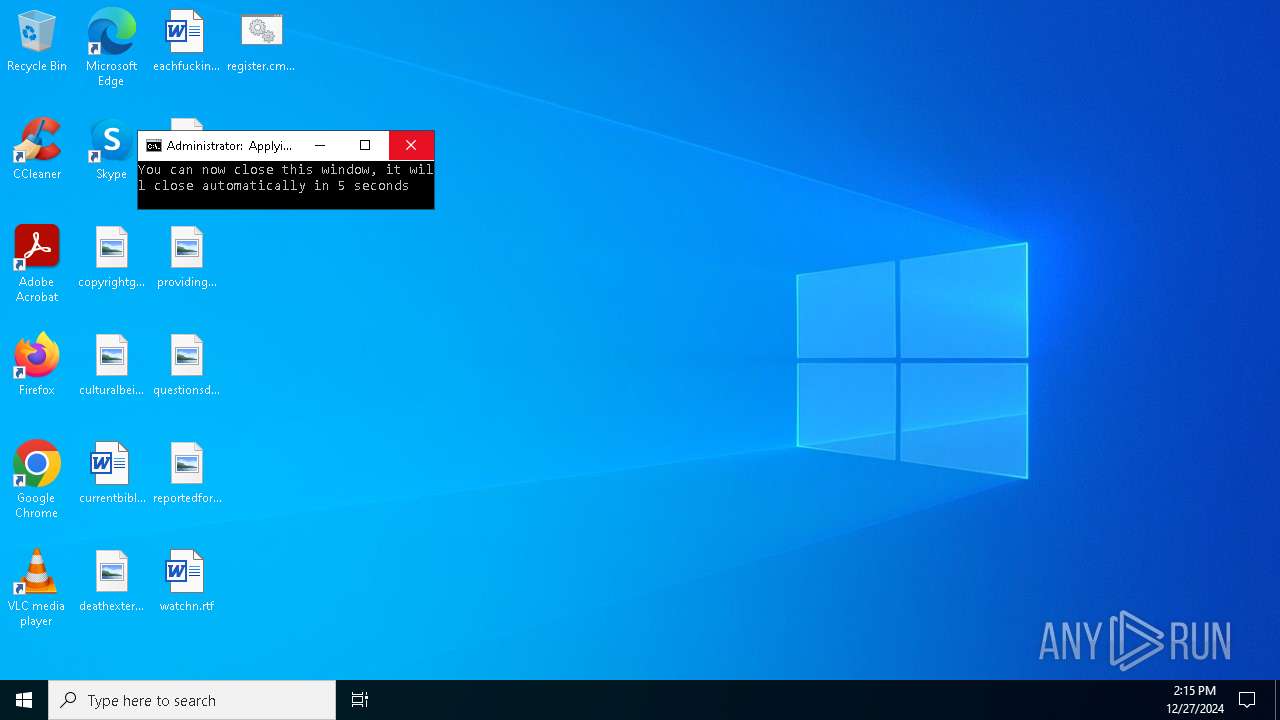The height and width of the screenshot is (720, 1280).
Task: Select the register.cmd file icon
Action: [261, 42]
